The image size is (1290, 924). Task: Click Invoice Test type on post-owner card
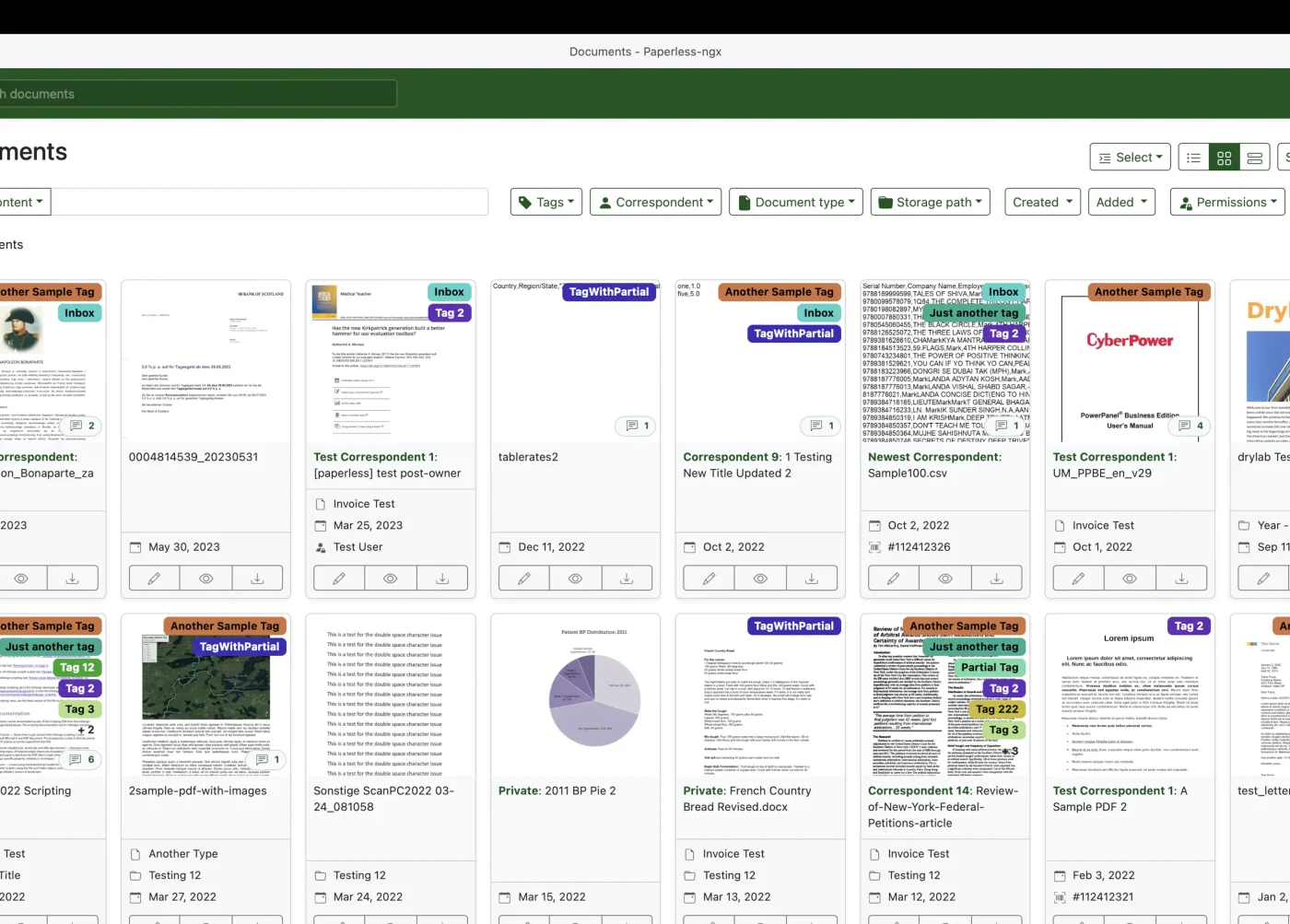tap(364, 504)
